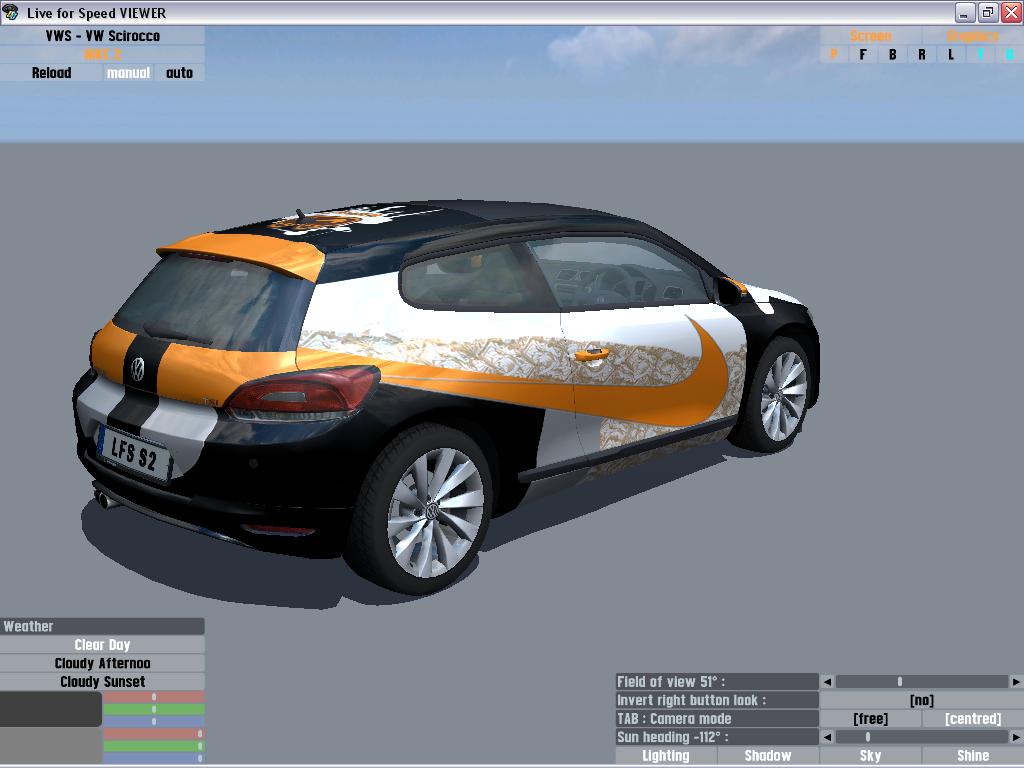The image size is (1024, 768).
Task: Select auto reload mode
Action: (179, 72)
